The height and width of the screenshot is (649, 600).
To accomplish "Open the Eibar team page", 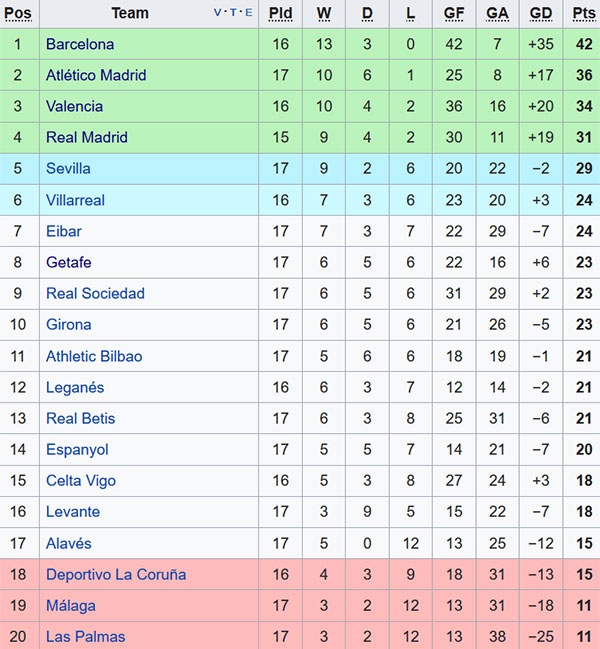I will pyautogui.click(x=64, y=231).
